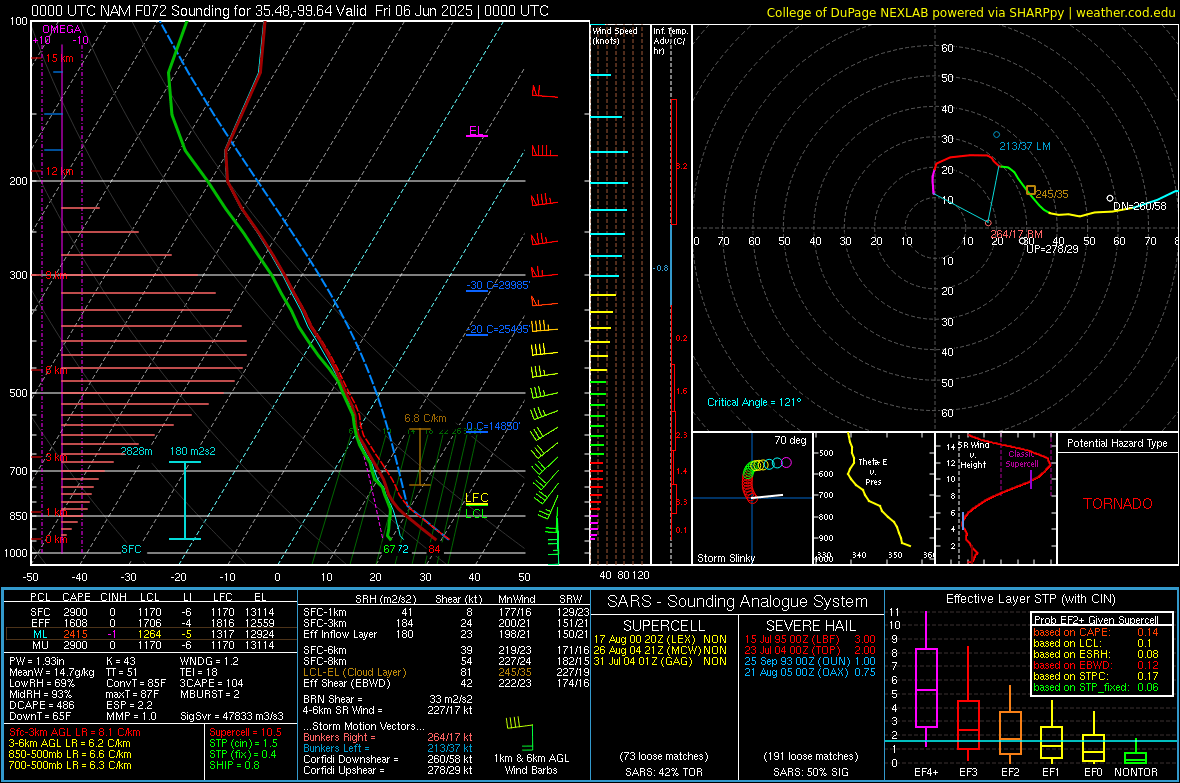Click the OMEGA label on the skew-T
This screenshot has width=1180, height=783.
click(62, 29)
